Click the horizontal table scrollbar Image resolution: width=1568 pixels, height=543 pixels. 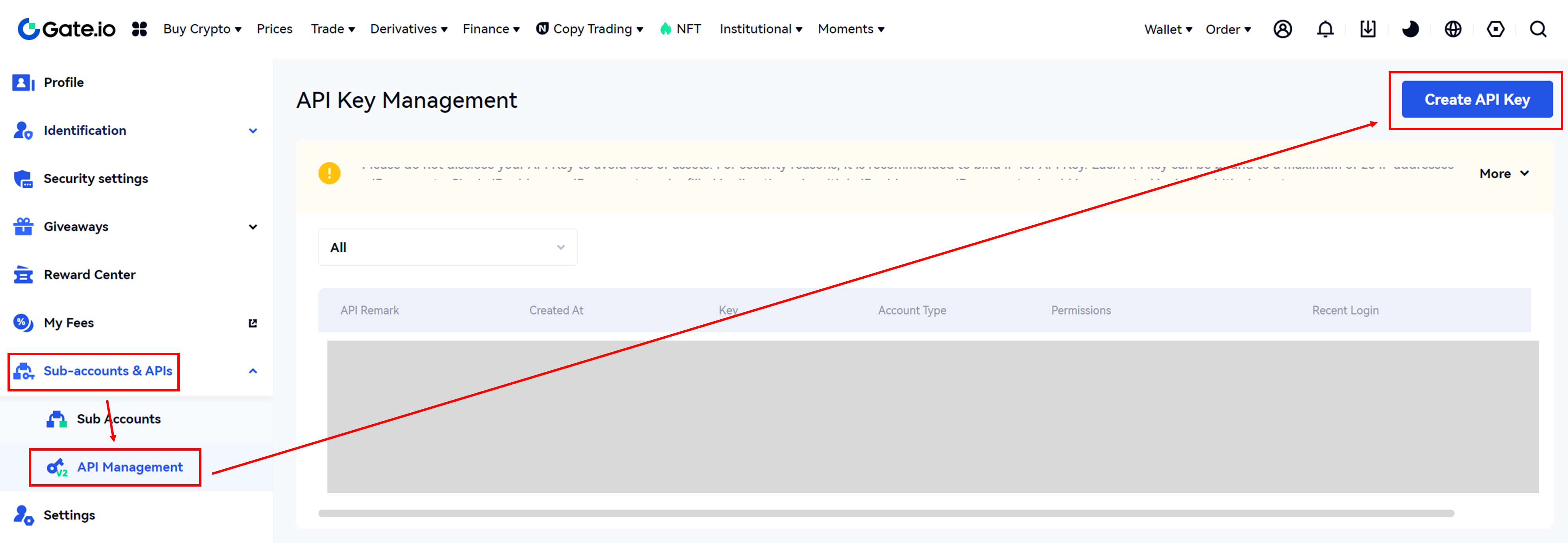tap(886, 513)
